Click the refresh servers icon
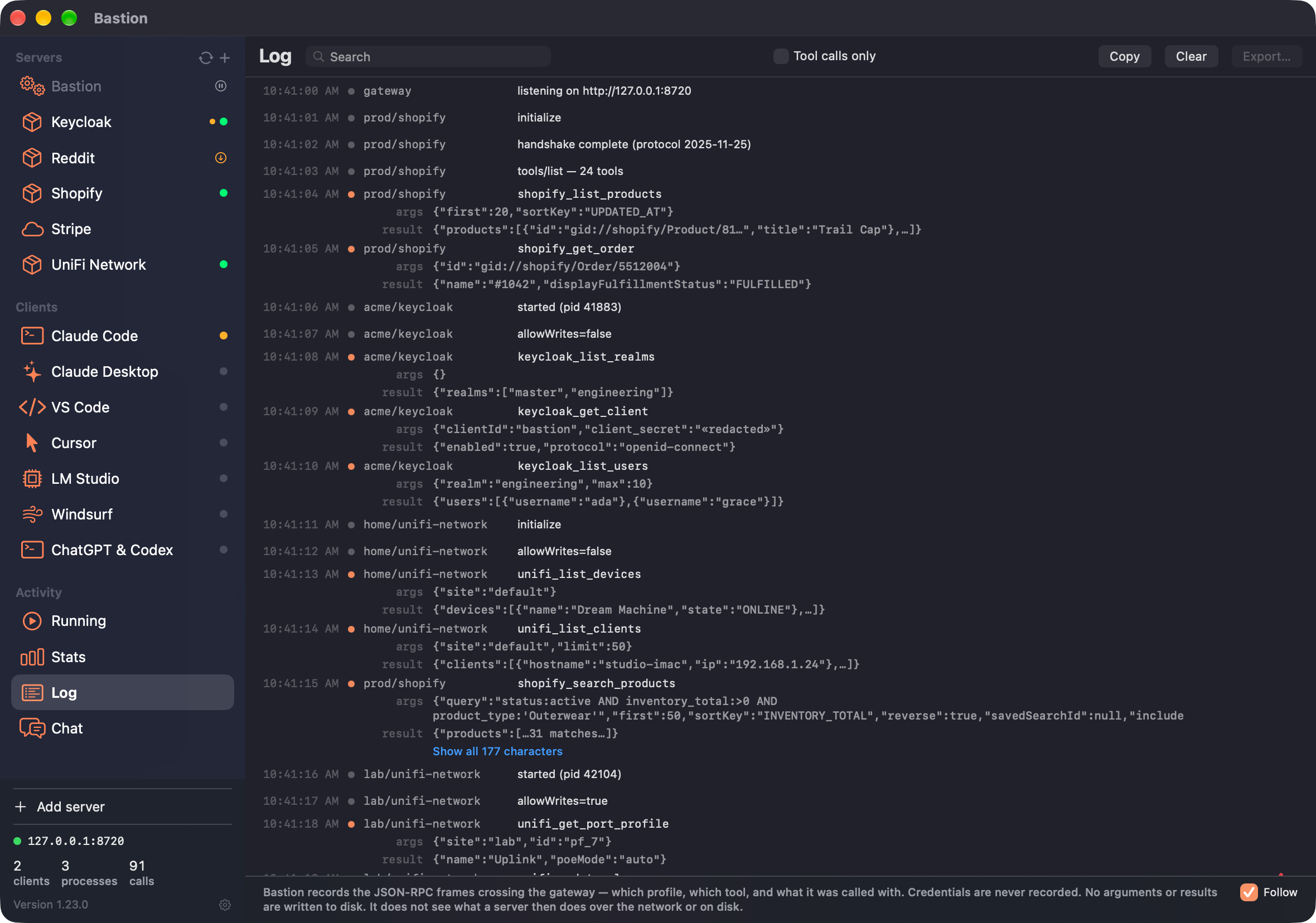This screenshot has height=923, width=1316. [206, 58]
